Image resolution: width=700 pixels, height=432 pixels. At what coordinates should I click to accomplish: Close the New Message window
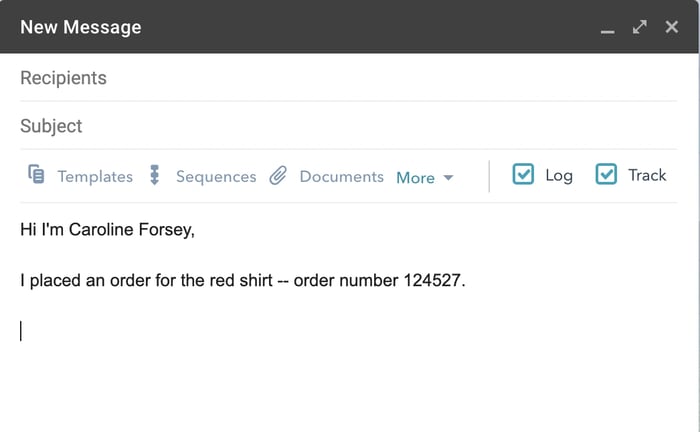click(x=672, y=27)
